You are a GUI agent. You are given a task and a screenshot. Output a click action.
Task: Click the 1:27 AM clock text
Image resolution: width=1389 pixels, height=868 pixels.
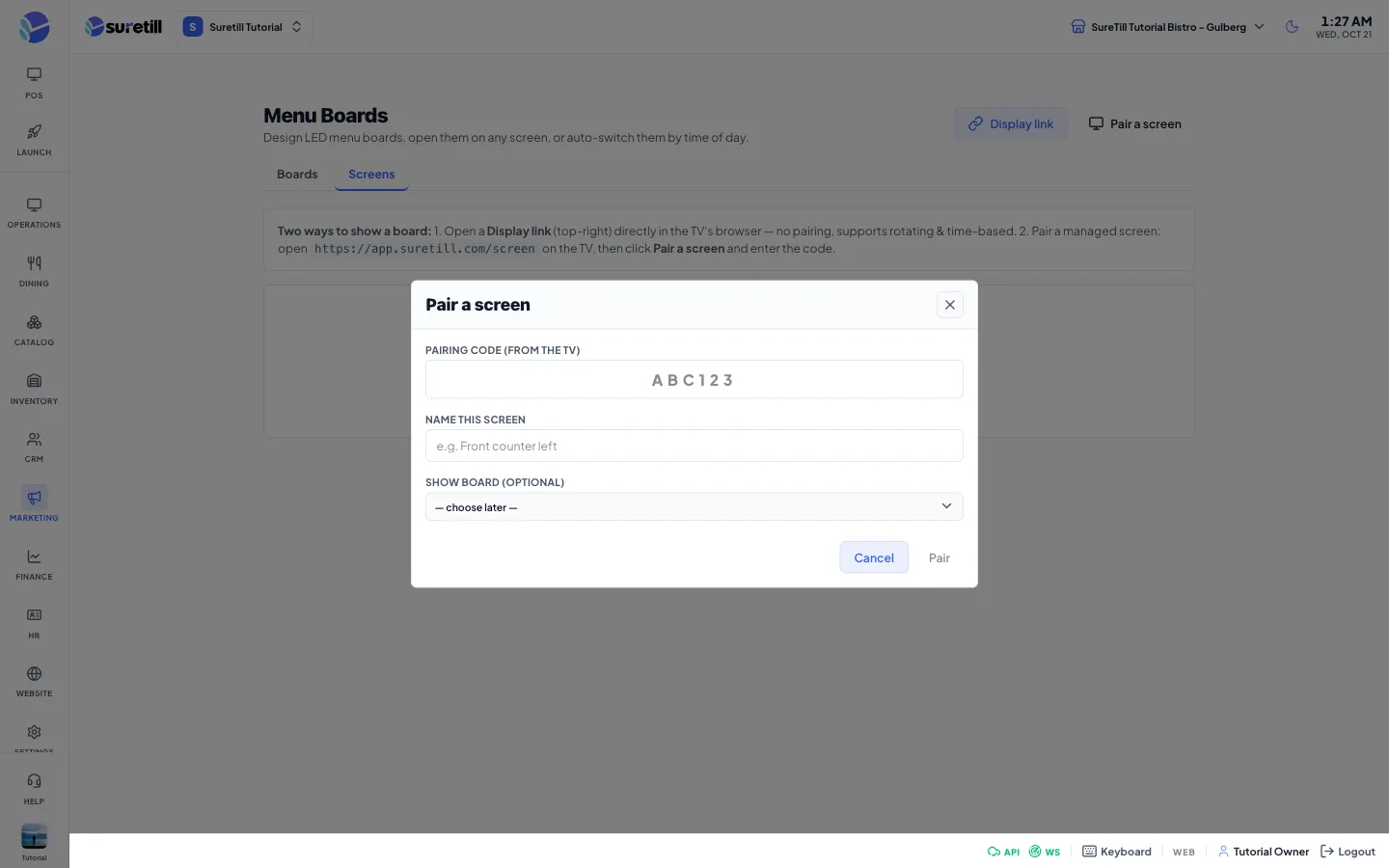[x=1346, y=21]
